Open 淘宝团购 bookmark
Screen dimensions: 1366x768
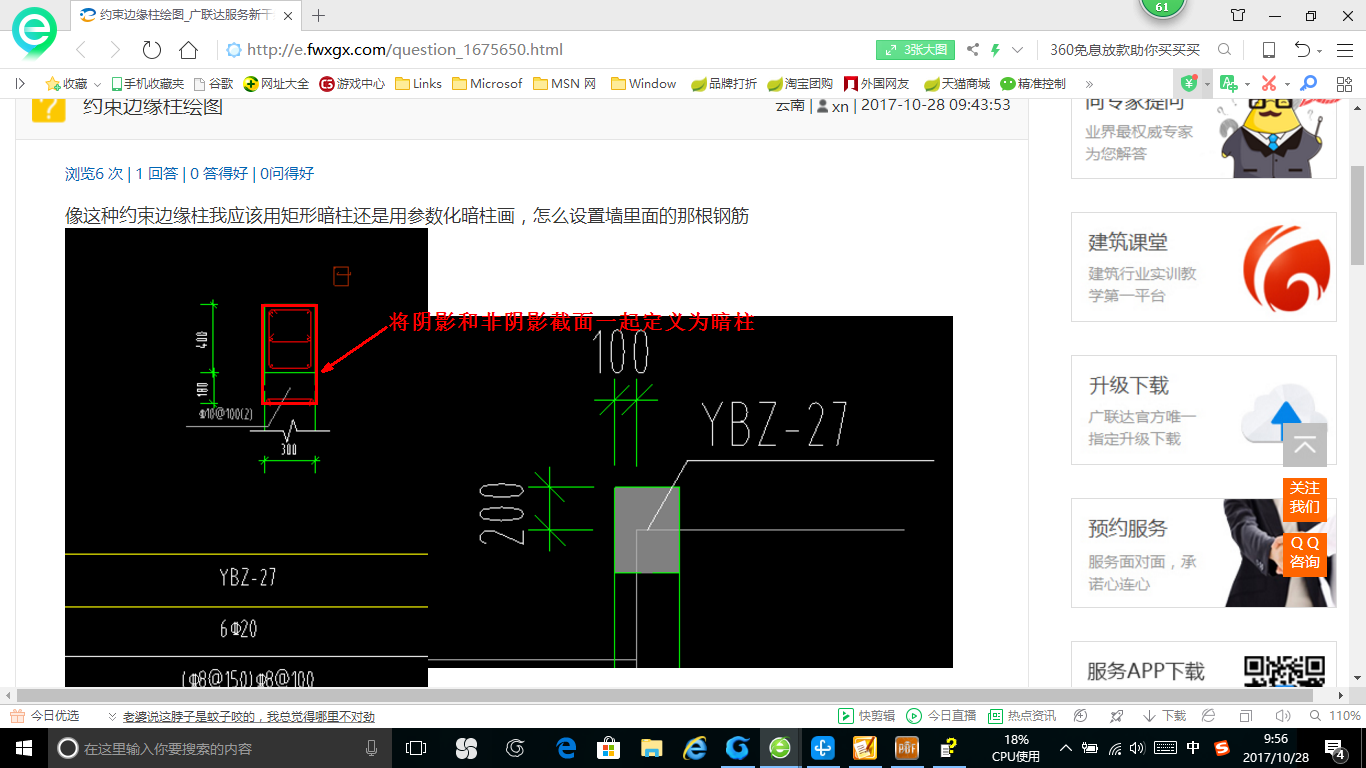point(800,84)
